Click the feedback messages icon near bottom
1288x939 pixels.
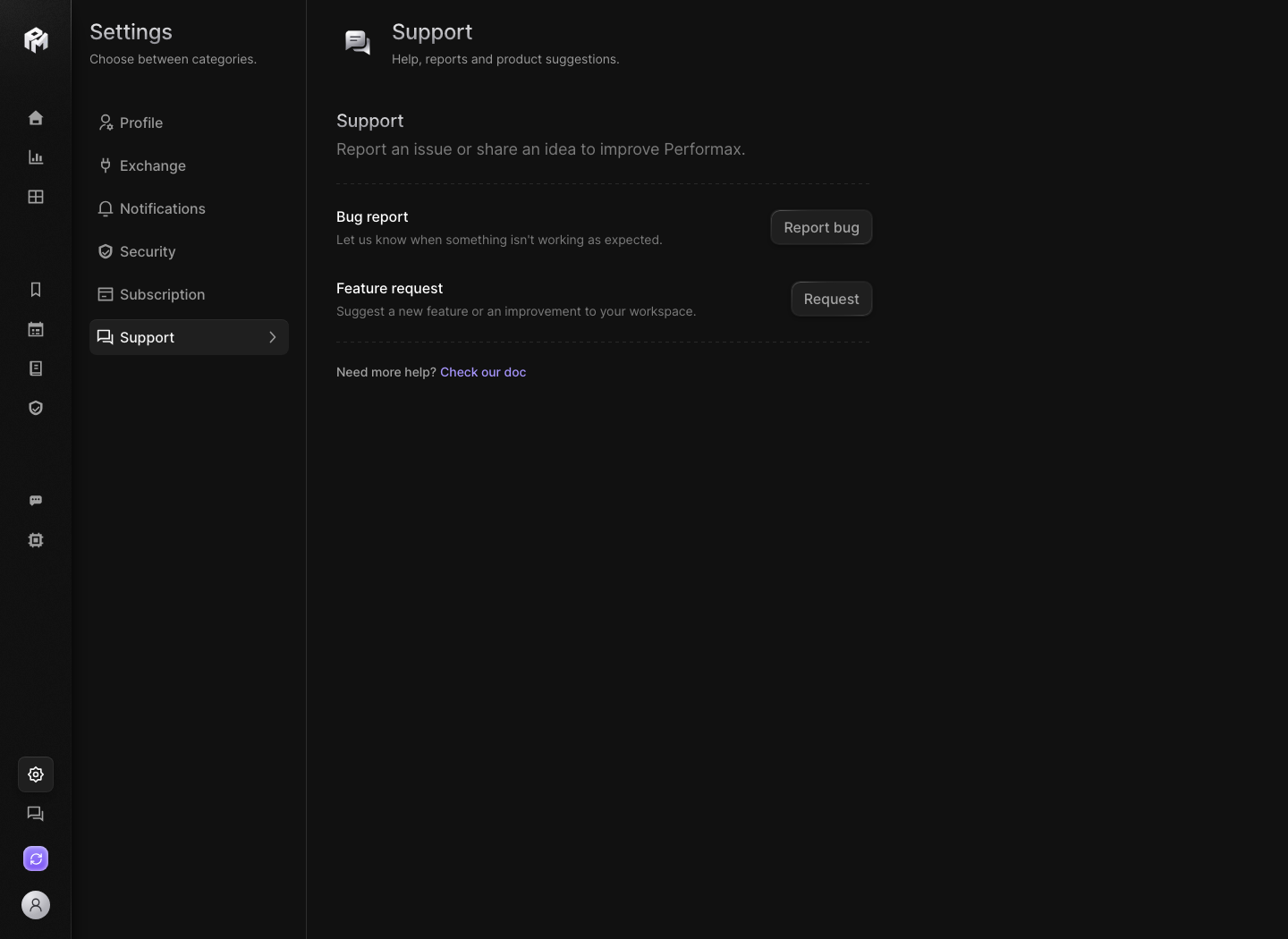36,814
